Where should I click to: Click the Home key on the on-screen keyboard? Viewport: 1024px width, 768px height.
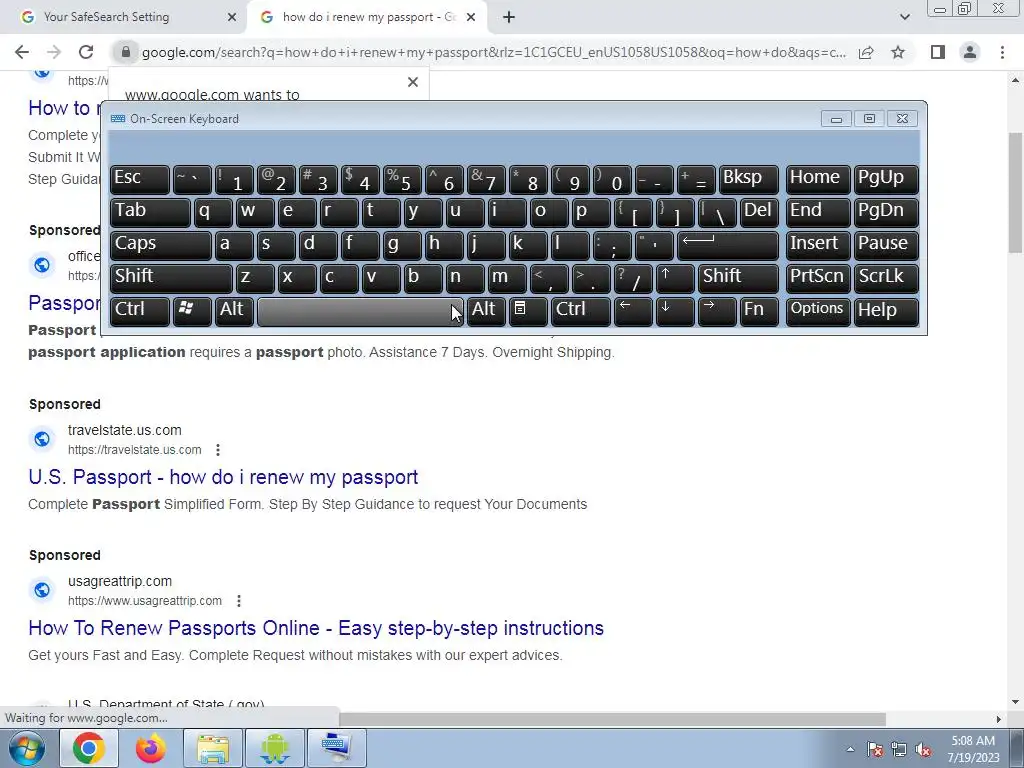point(818,179)
